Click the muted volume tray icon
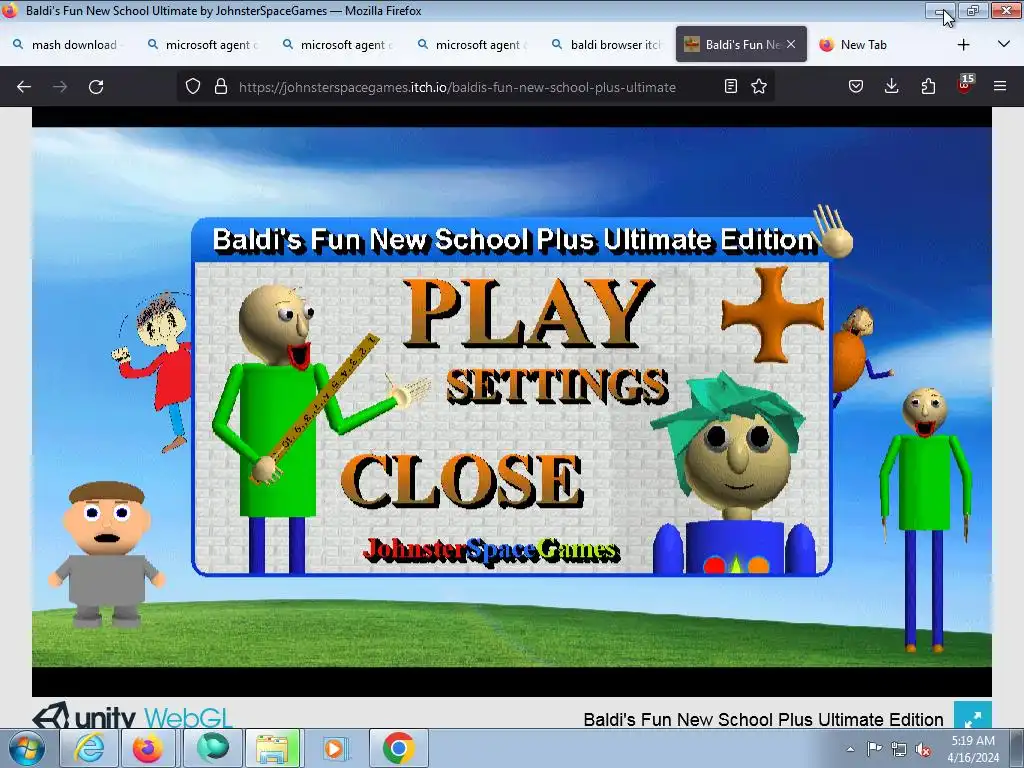Image resolution: width=1024 pixels, height=768 pixels. point(923,749)
